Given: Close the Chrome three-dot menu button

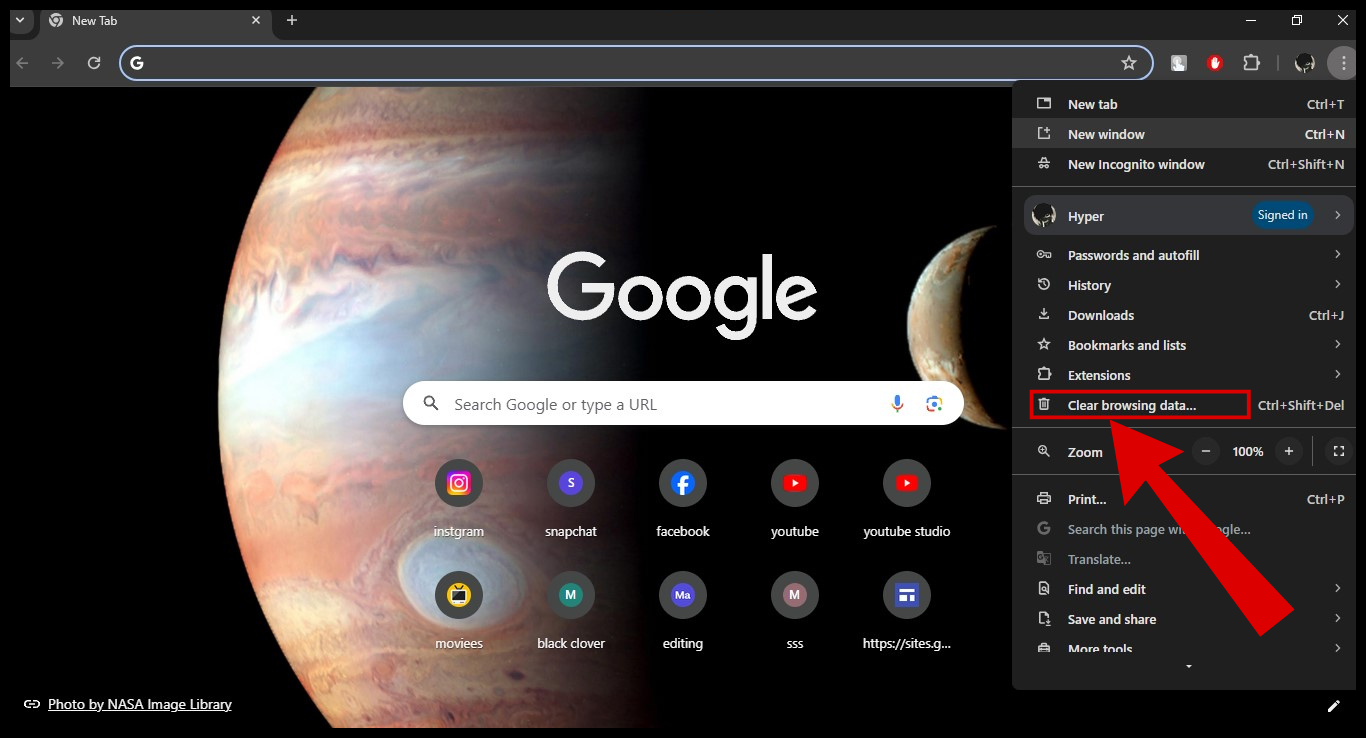Looking at the screenshot, I should (x=1343, y=63).
